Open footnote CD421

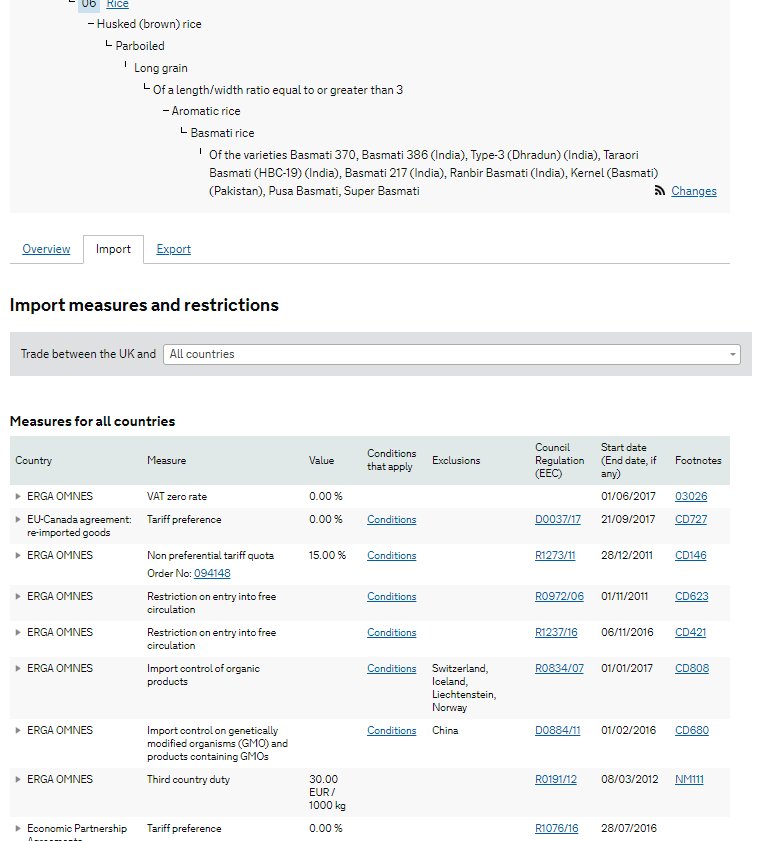(x=690, y=632)
